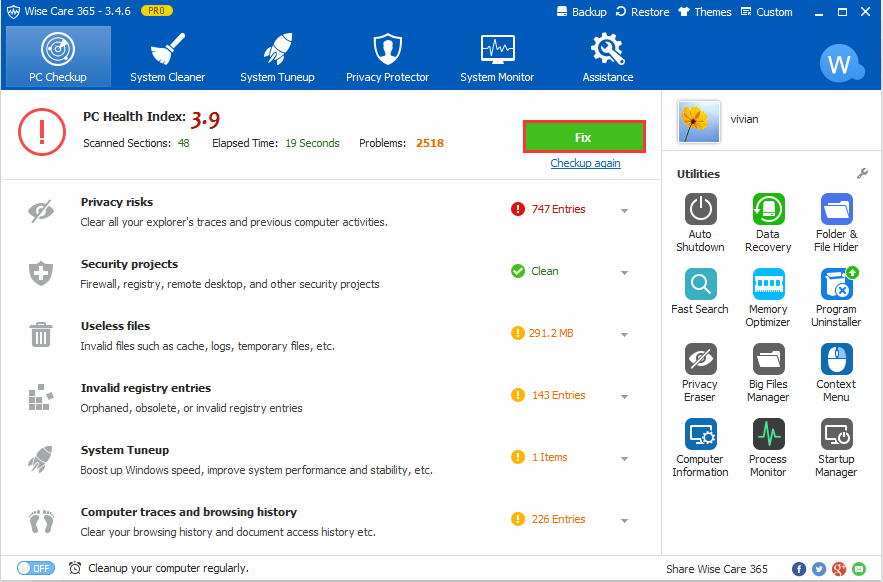Open the Fast Search utility

pos(700,291)
